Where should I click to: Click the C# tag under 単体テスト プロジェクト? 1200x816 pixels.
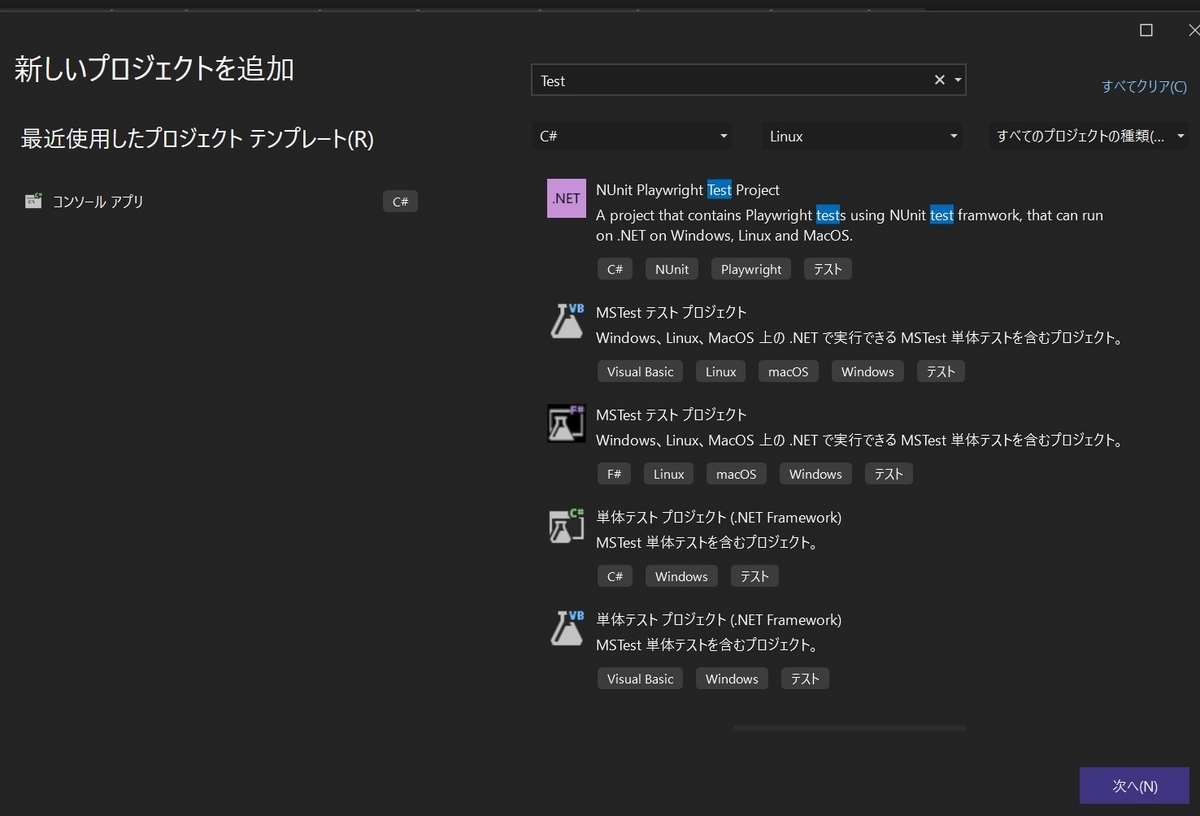tap(615, 576)
